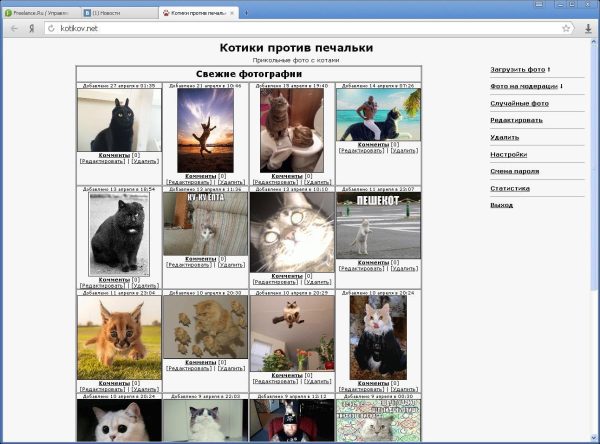Open 'Комменты' under the flying Siamese cat

tap(287, 375)
